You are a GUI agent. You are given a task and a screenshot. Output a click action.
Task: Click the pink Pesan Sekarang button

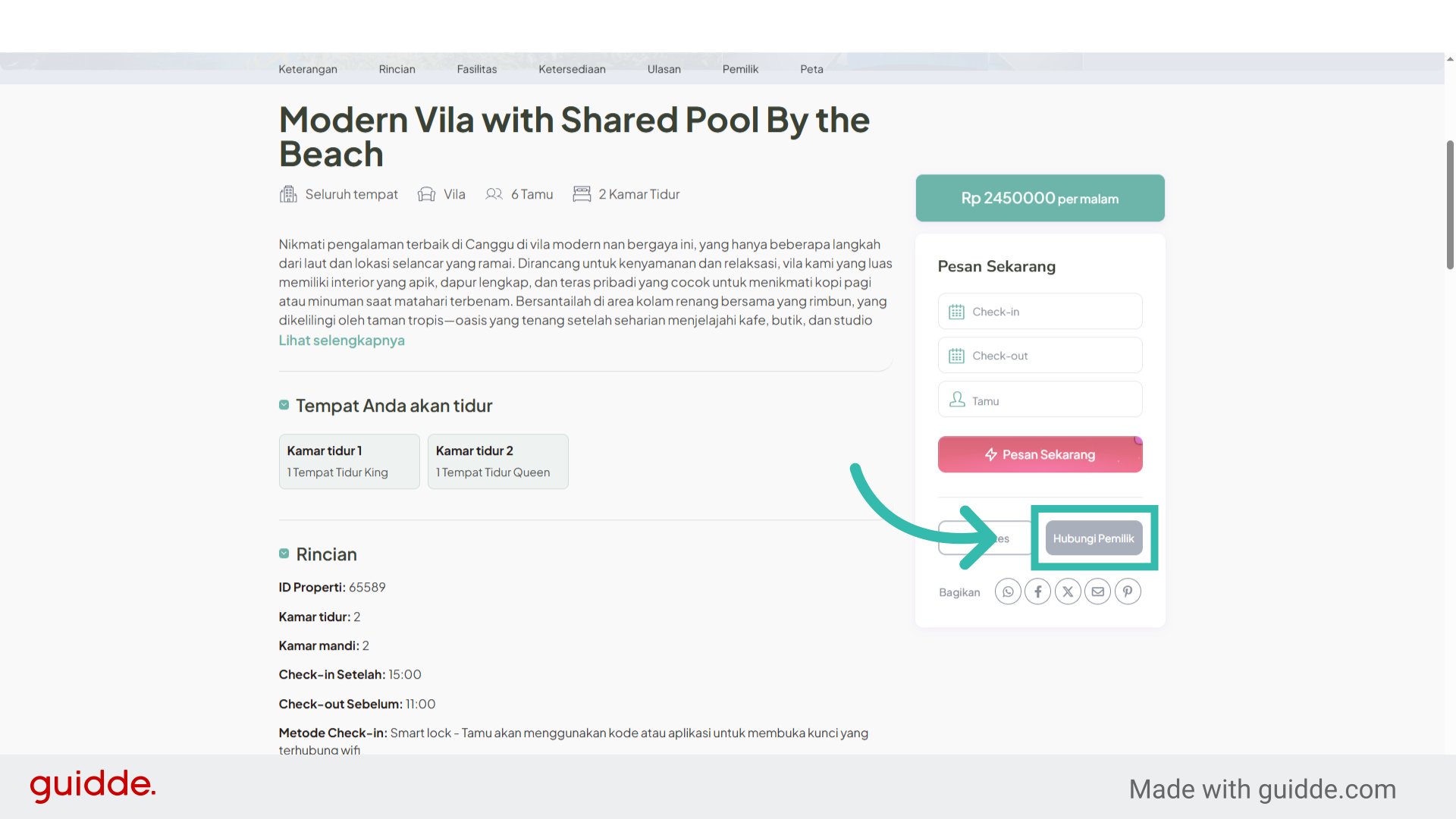1040,454
